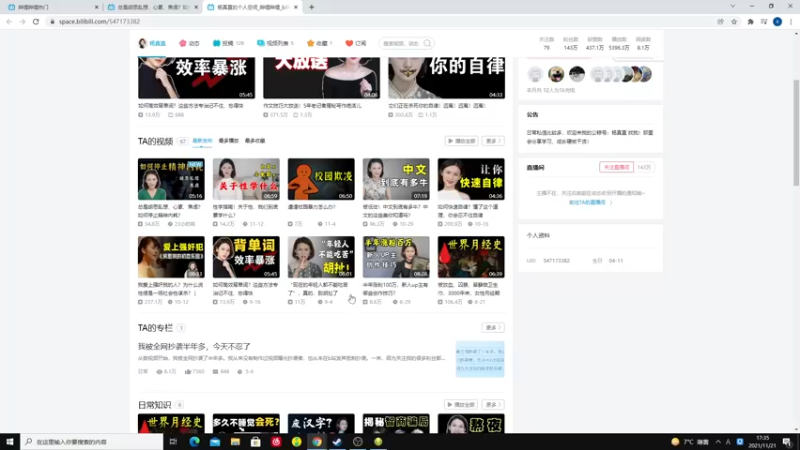Expand 更多 for TA的视频 section

coord(493,141)
